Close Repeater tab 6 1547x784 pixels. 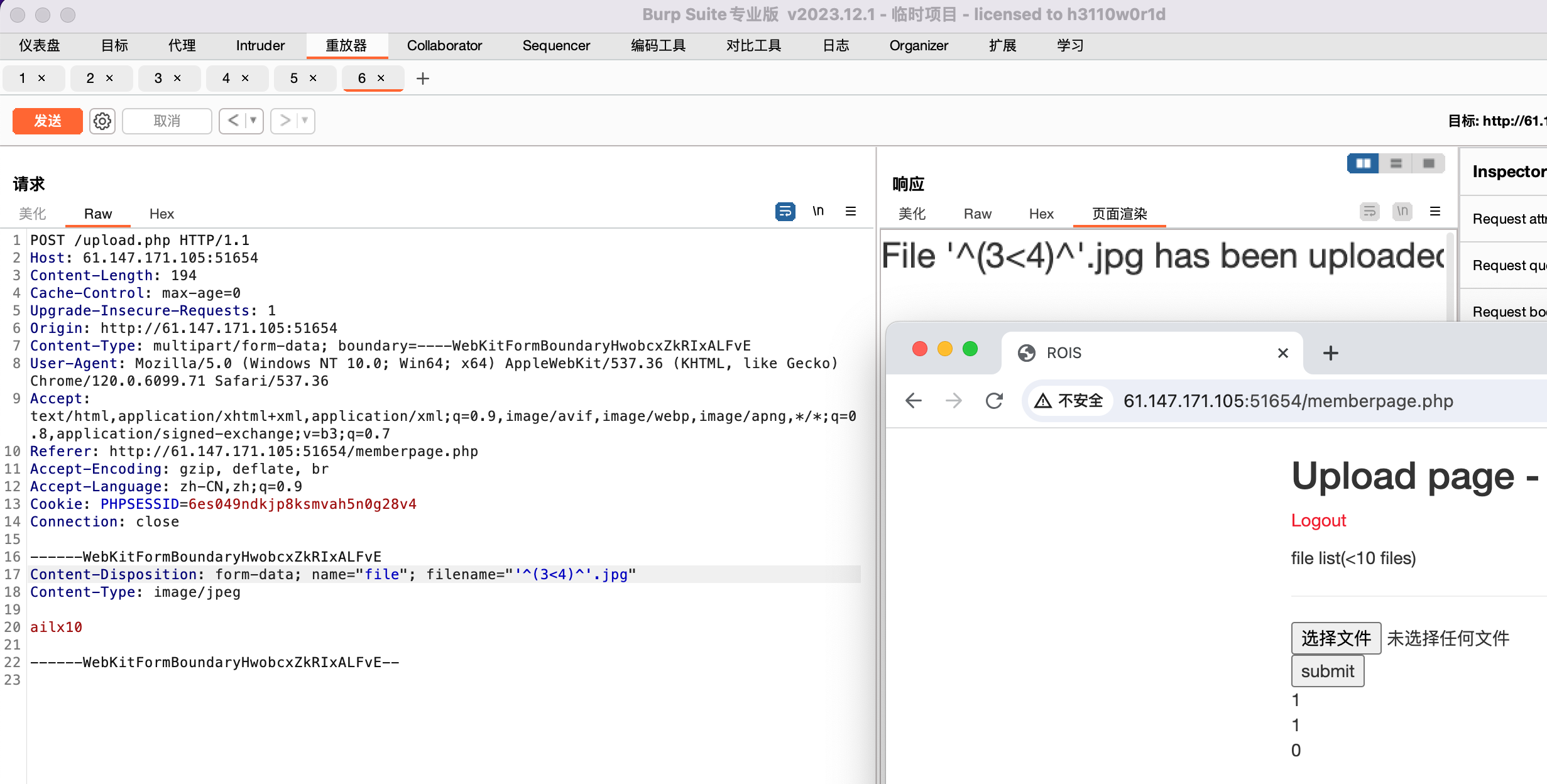point(381,78)
